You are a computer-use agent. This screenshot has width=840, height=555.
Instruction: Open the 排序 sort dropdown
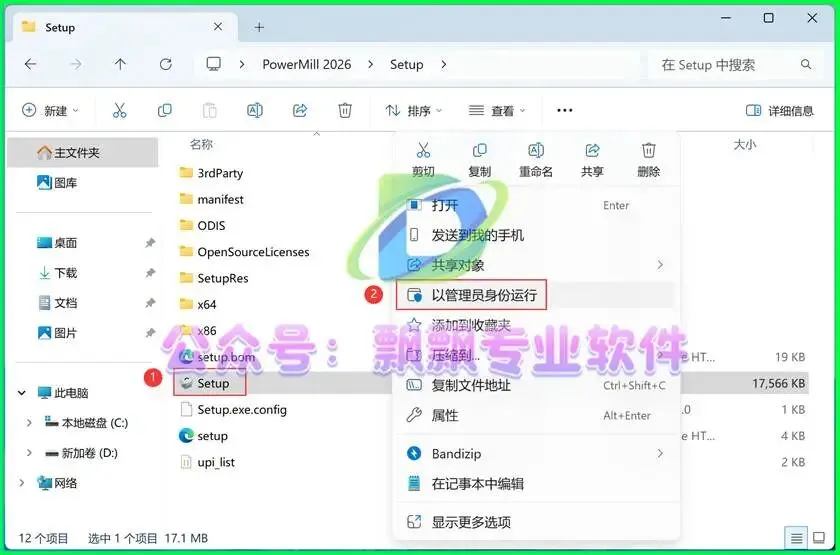point(414,111)
